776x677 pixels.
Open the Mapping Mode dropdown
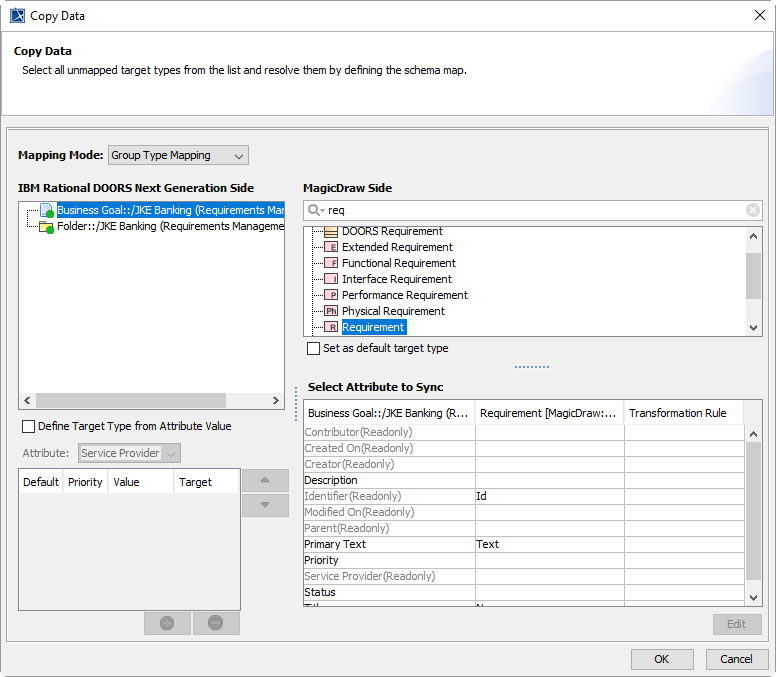pyautogui.click(x=178, y=155)
